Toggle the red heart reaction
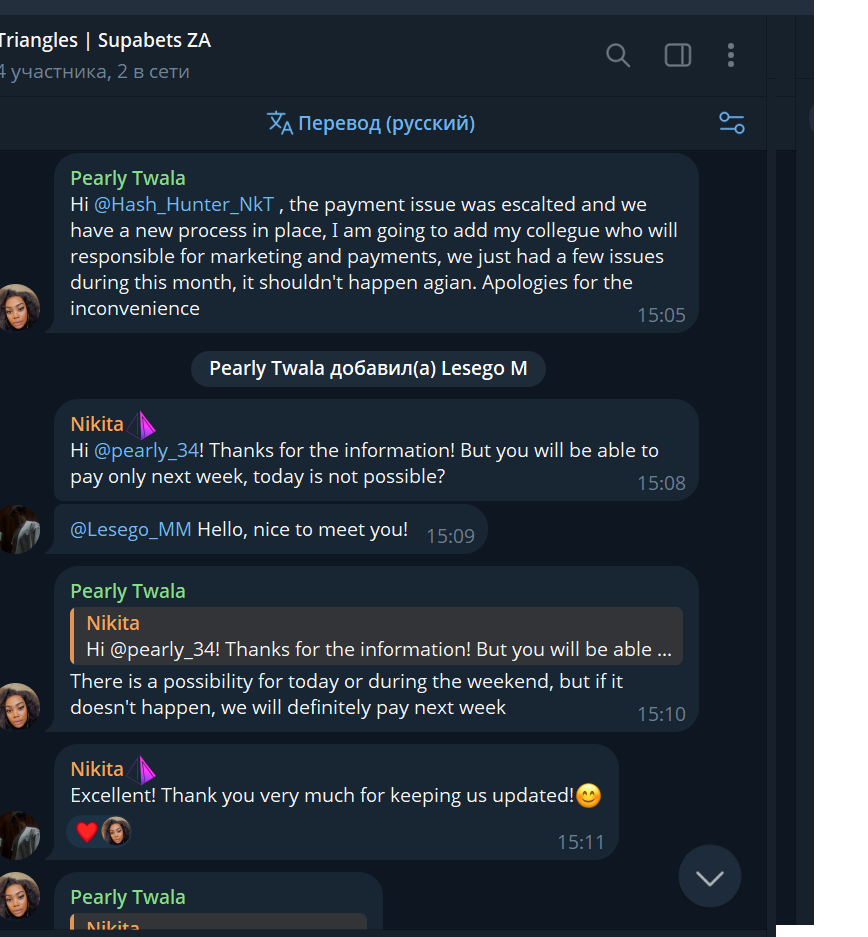 click(x=87, y=831)
